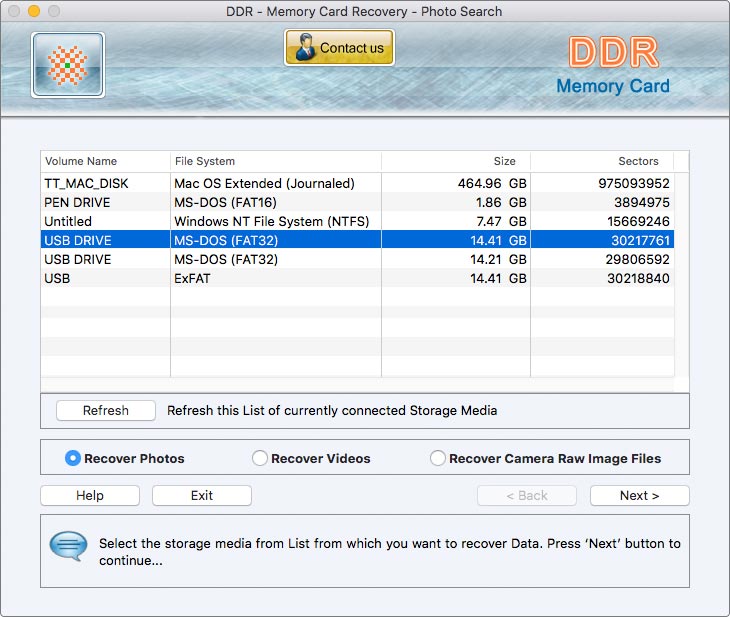Click the Sectors column header

point(601,161)
